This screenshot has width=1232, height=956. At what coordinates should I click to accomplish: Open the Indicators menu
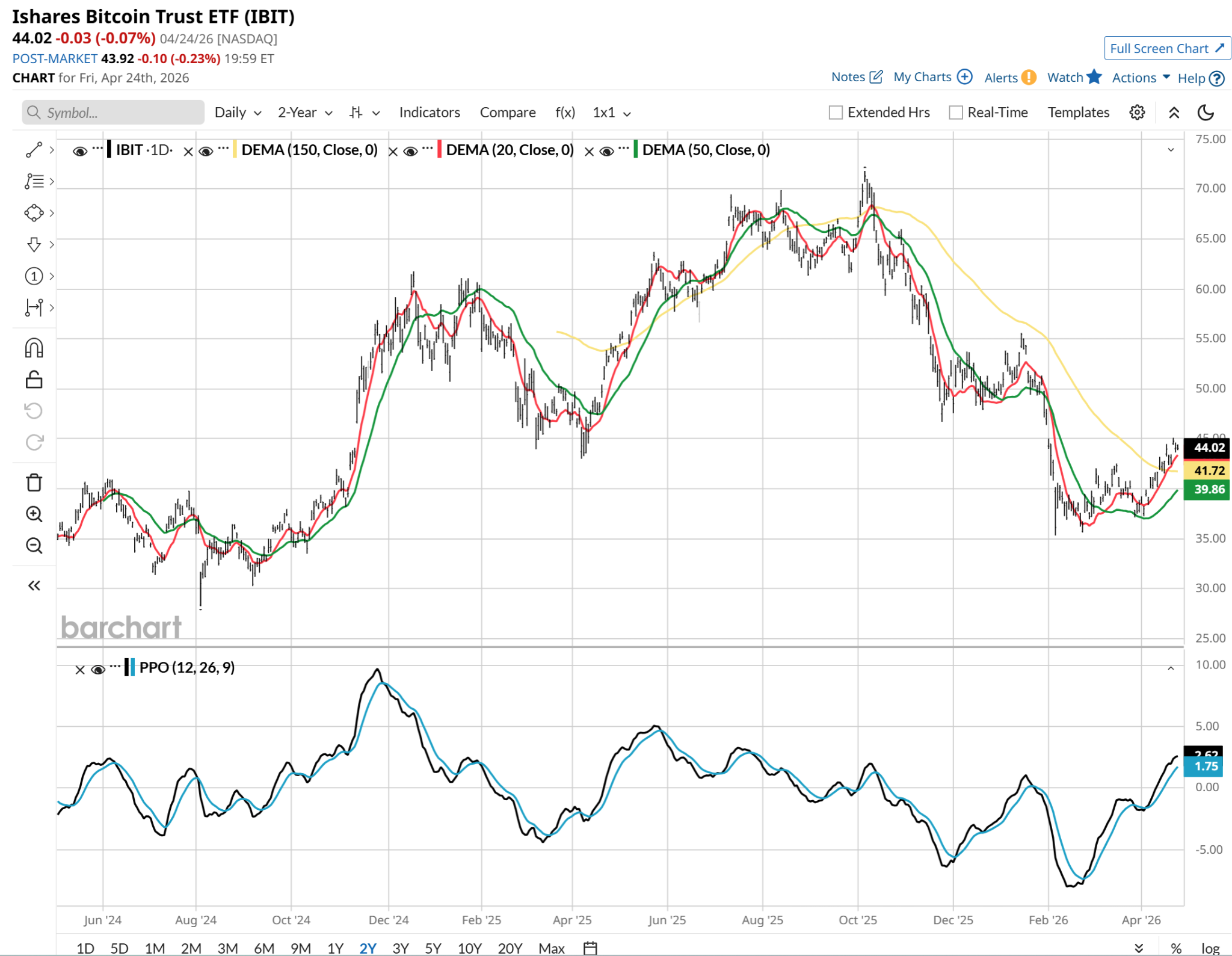(x=429, y=113)
